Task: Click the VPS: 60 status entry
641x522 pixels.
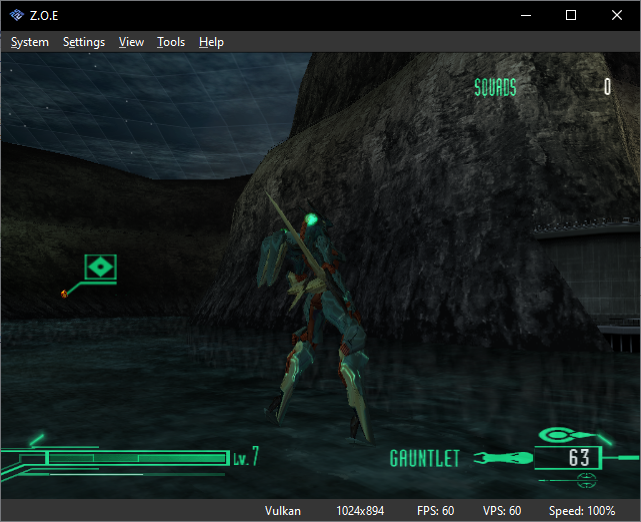Action: pyautogui.click(x=502, y=511)
